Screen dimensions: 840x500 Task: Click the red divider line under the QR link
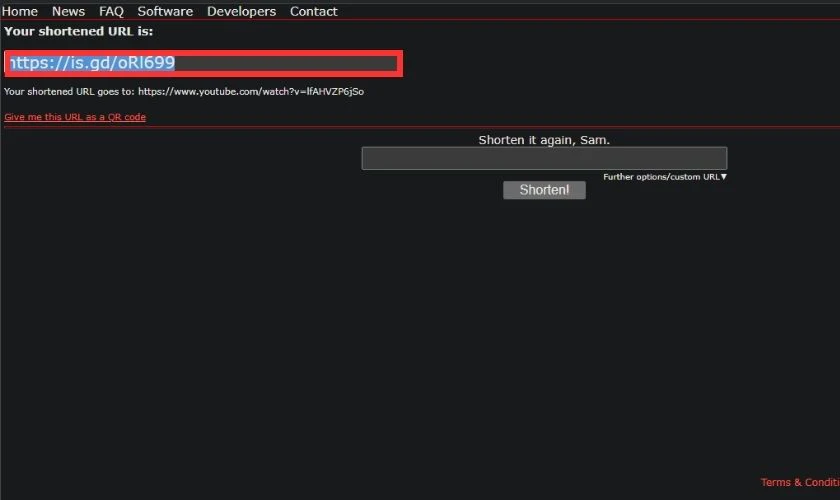pos(420,127)
